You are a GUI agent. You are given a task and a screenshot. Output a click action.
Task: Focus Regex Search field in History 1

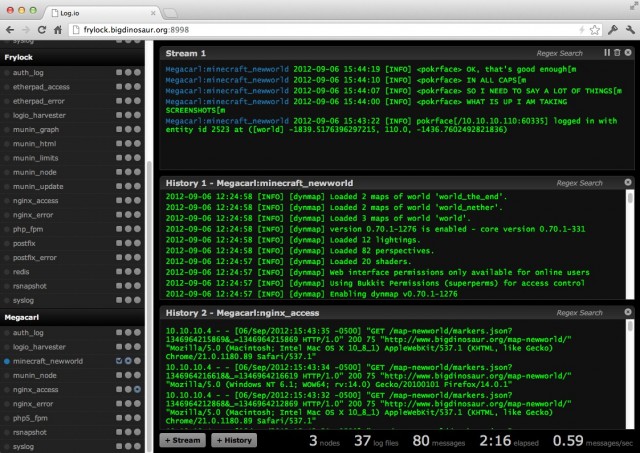[x=579, y=183]
